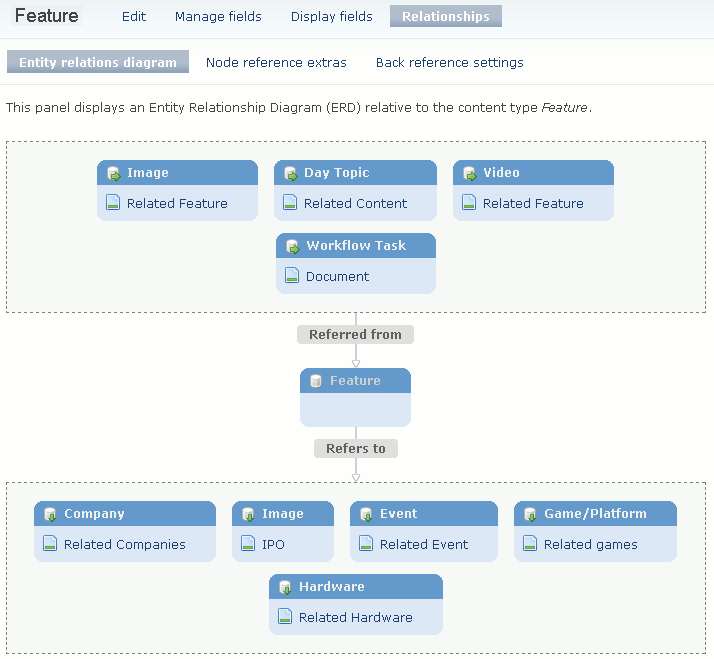Viewport: 714px width, 659px height.
Task: Click the Related Content field text
Action: click(355, 203)
